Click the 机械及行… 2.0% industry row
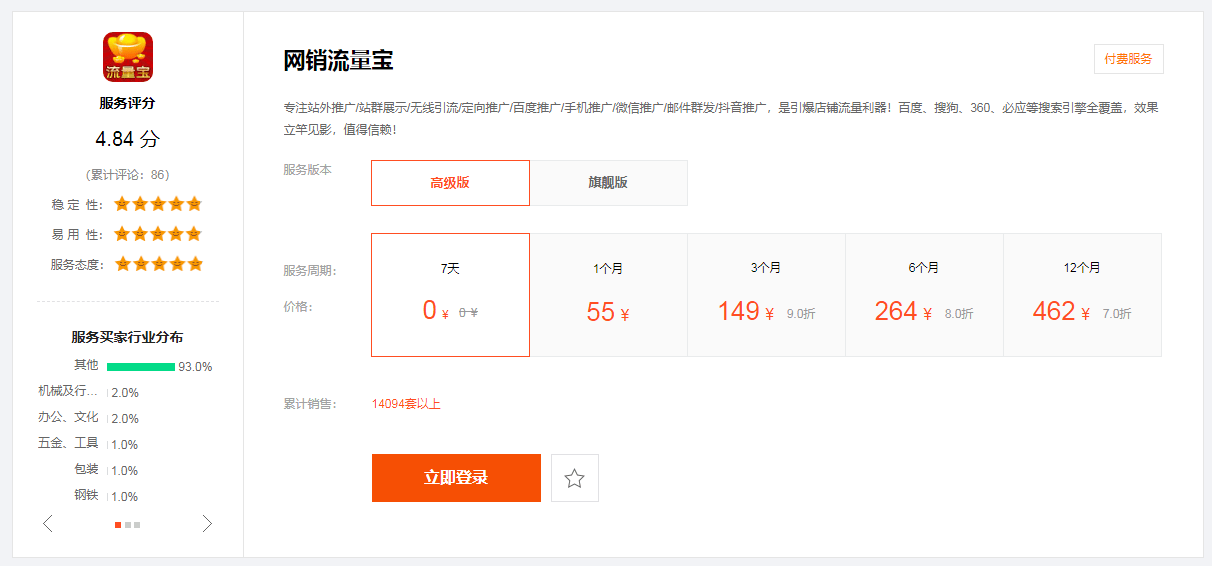Image resolution: width=1212 pixels, height=566 pixels. click(88, 392)
